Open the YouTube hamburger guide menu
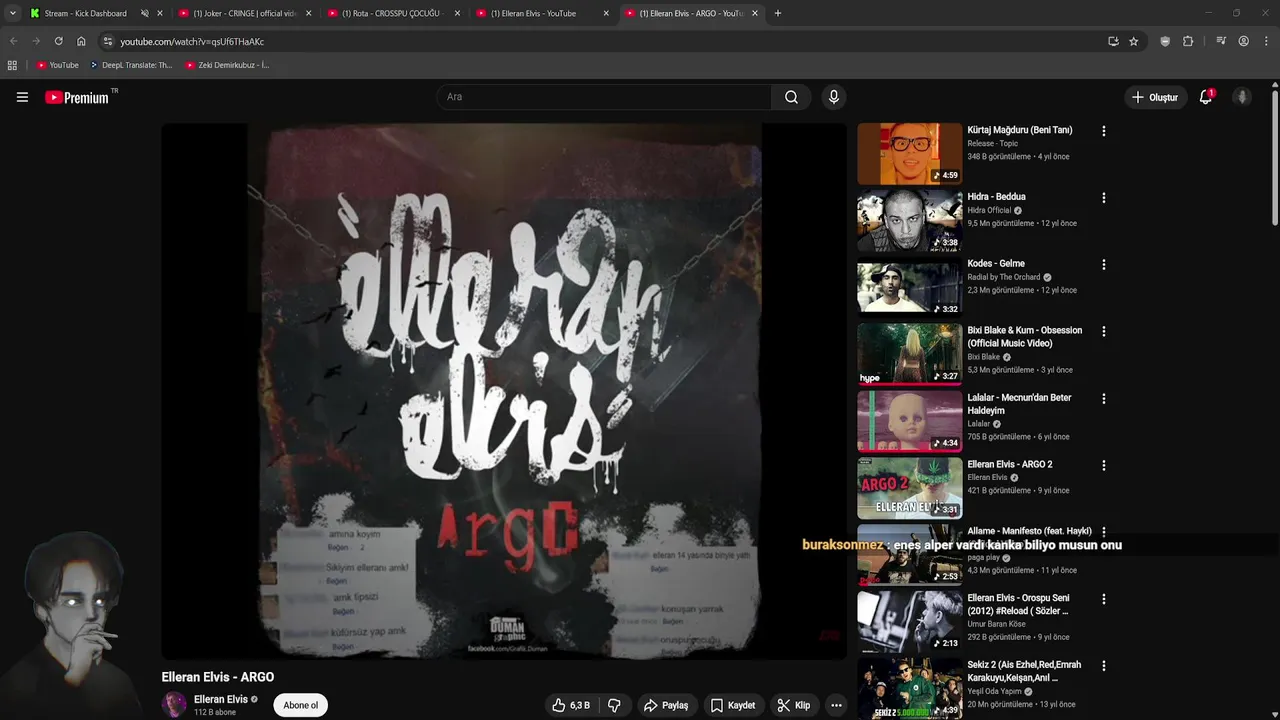The width and height of the screenshot is (1280, 720). (22, 97)
